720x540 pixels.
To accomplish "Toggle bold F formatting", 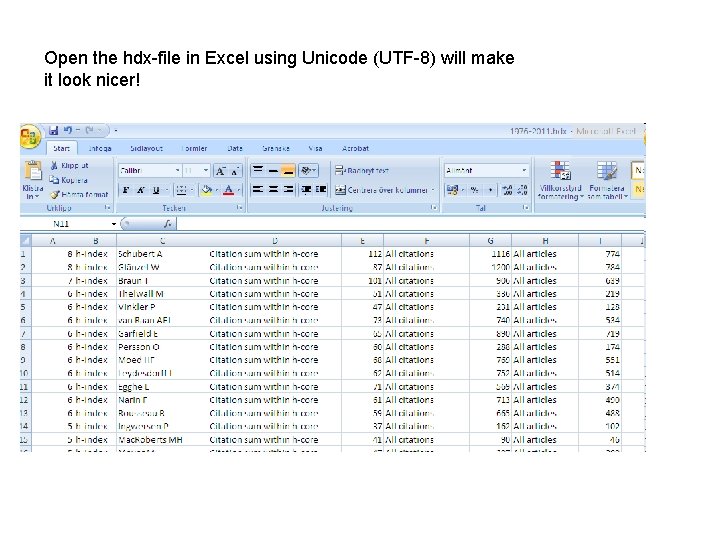I will point(126,190).
